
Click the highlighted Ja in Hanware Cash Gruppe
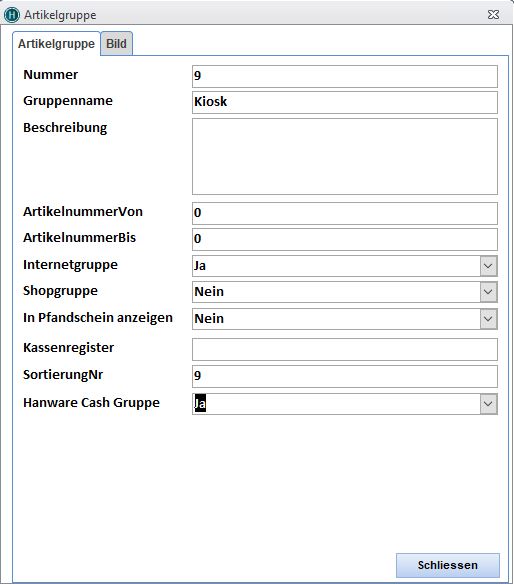tap(200, 404)
